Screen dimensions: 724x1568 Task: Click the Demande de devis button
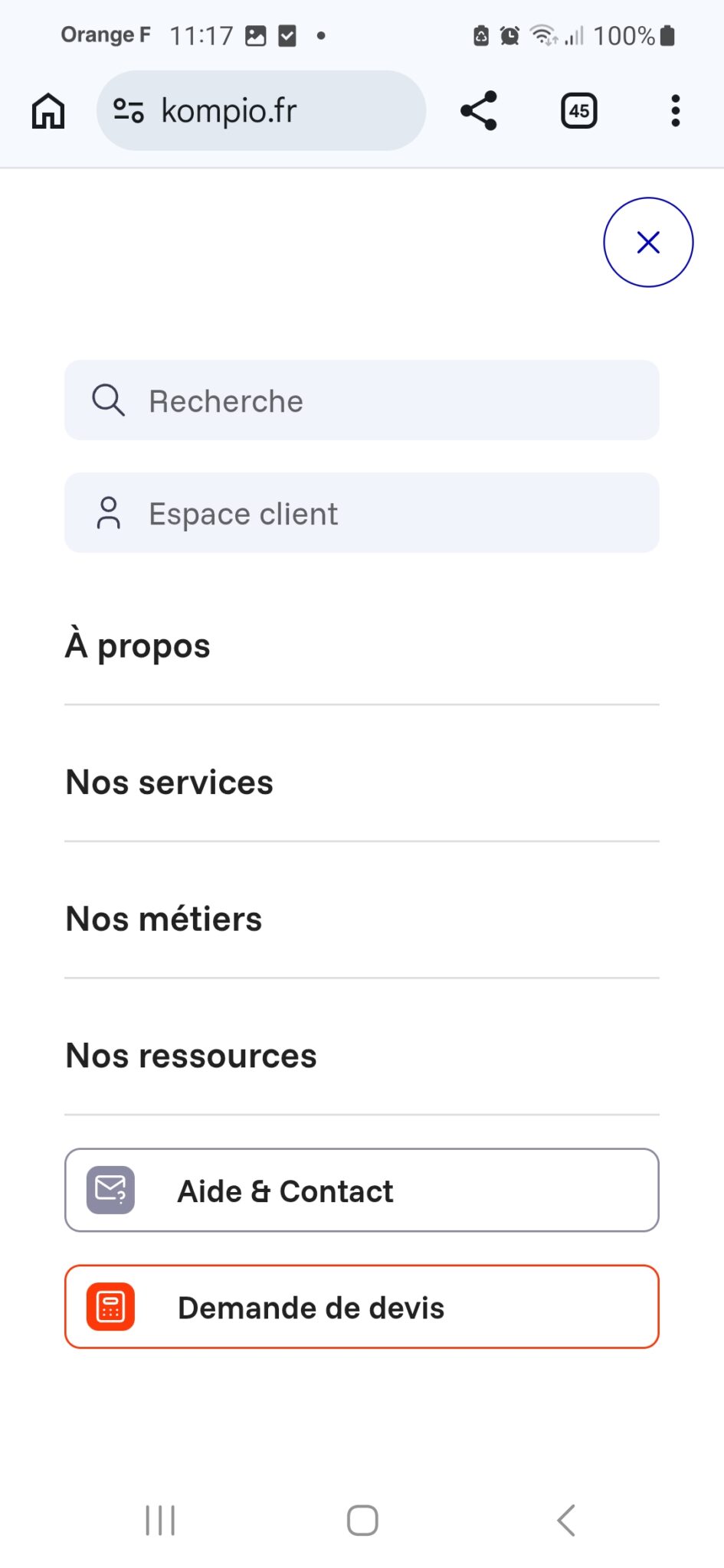(362, 1307)
